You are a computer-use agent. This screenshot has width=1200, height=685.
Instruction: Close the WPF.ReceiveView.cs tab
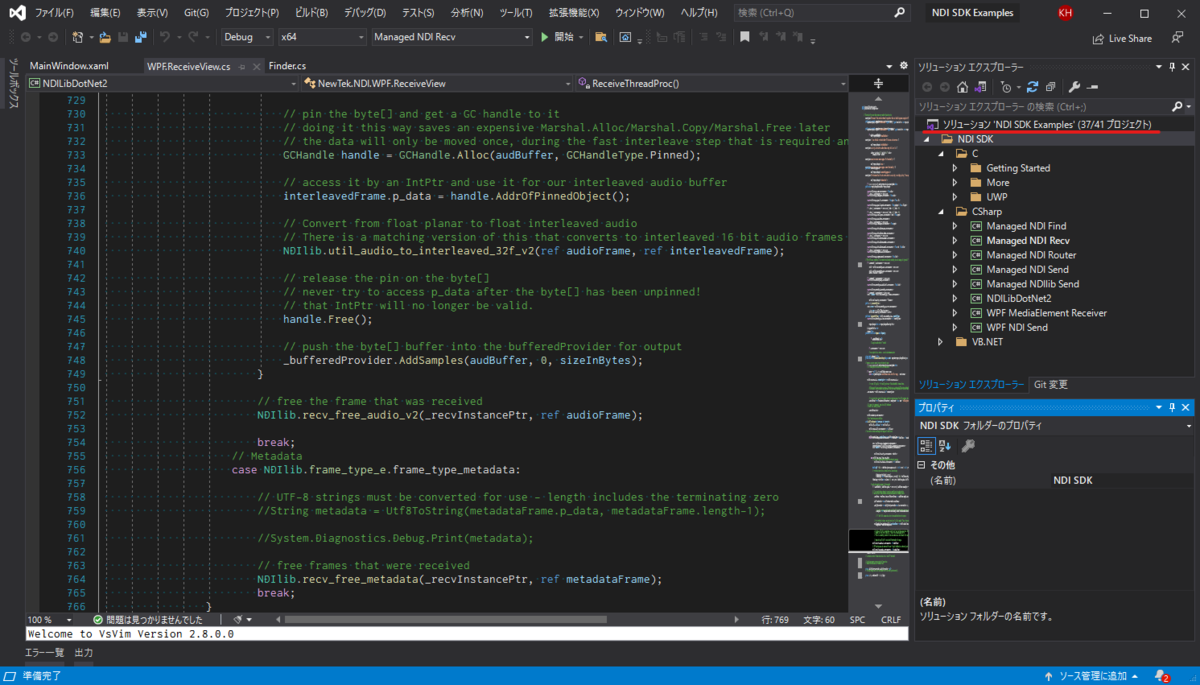tap(255, 66)
